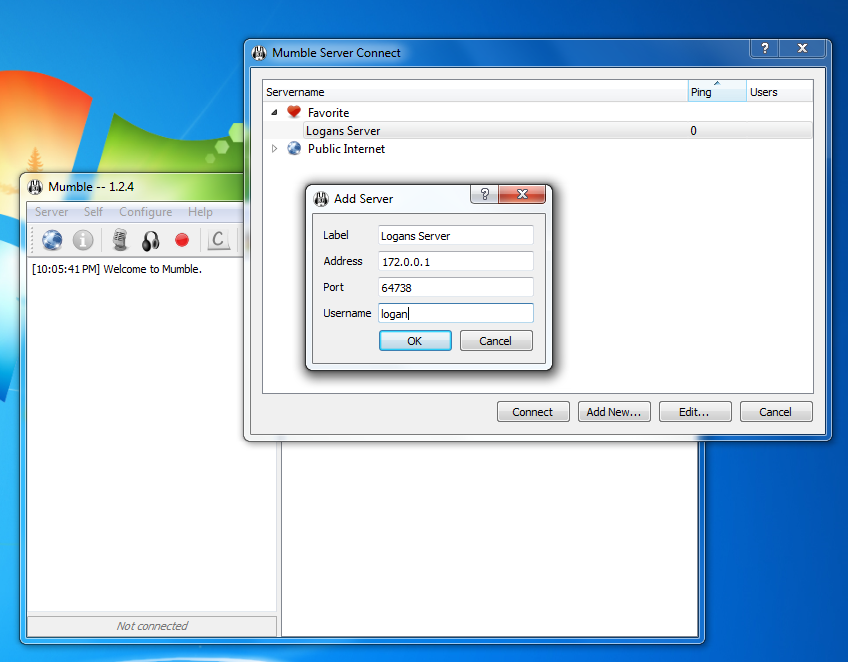This screenshot has width=848, height=662.
Task: Deafen with headphones icon in Mumble toolbar
Action: 151,241
